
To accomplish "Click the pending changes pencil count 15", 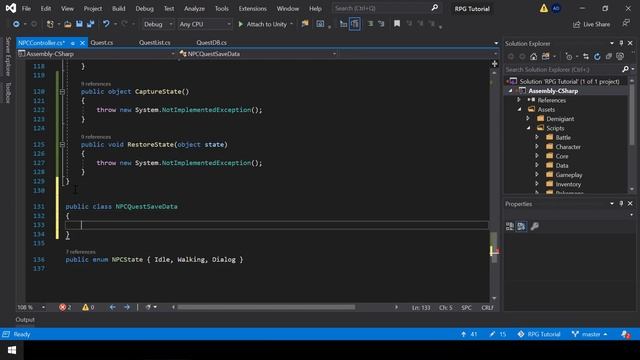I will (498, 334).
